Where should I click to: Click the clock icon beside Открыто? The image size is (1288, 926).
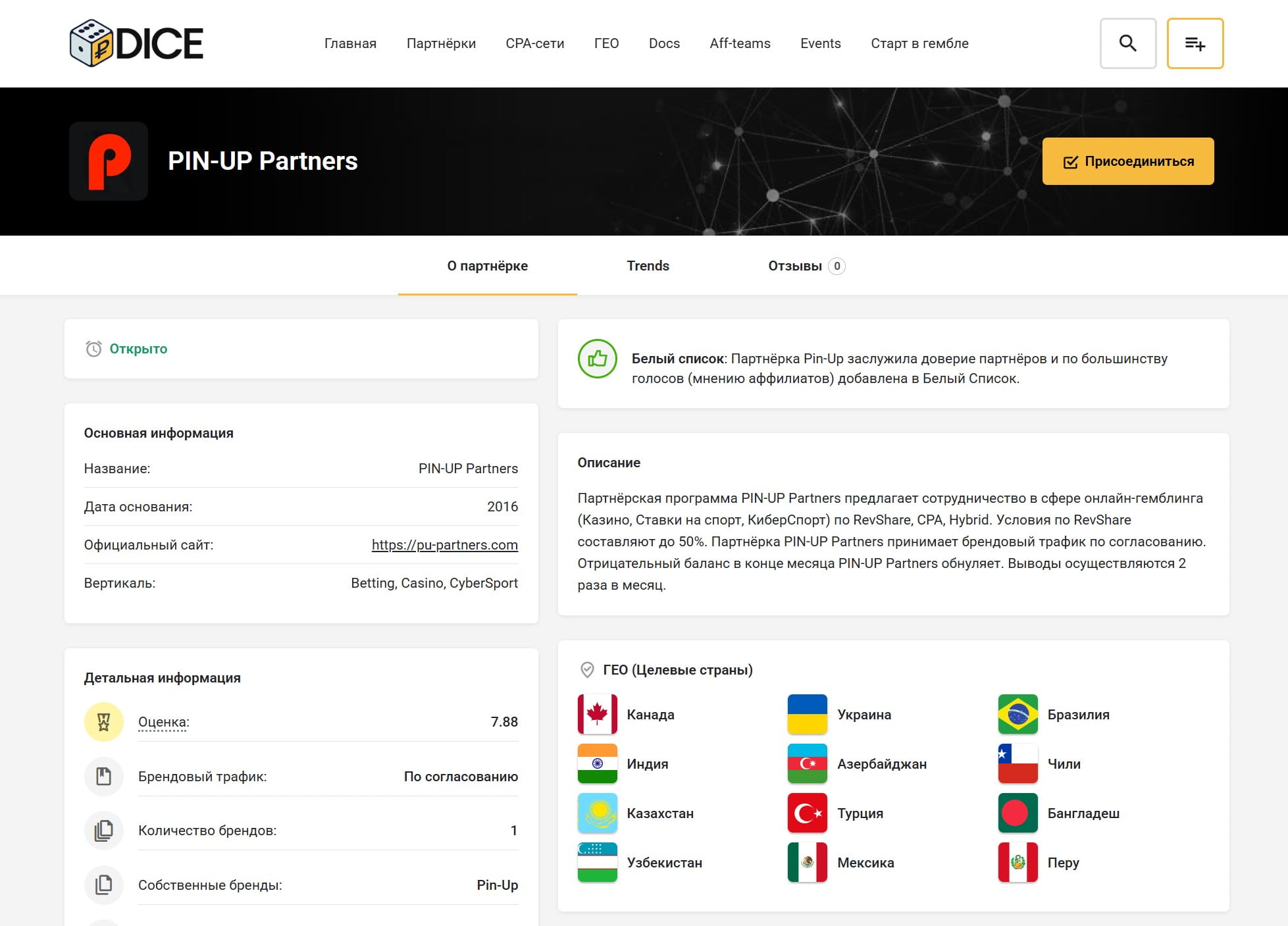[x=93, y=349]
